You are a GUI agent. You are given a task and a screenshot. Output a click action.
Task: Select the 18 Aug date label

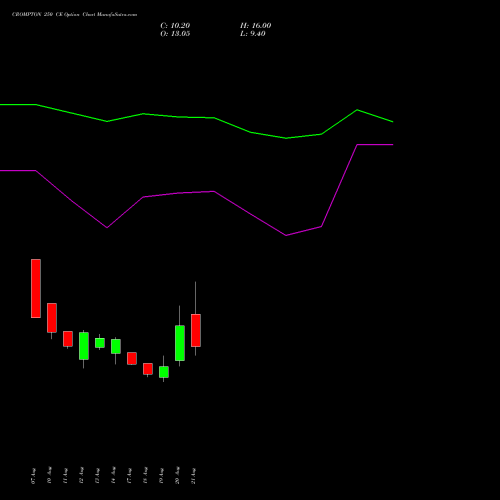tap(145, 476)
